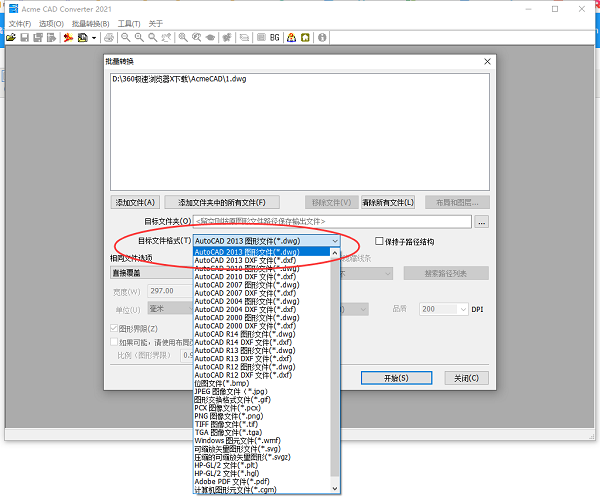Click into the 目标文件夹 path field

pyautogui.click(x=332, y=222)
